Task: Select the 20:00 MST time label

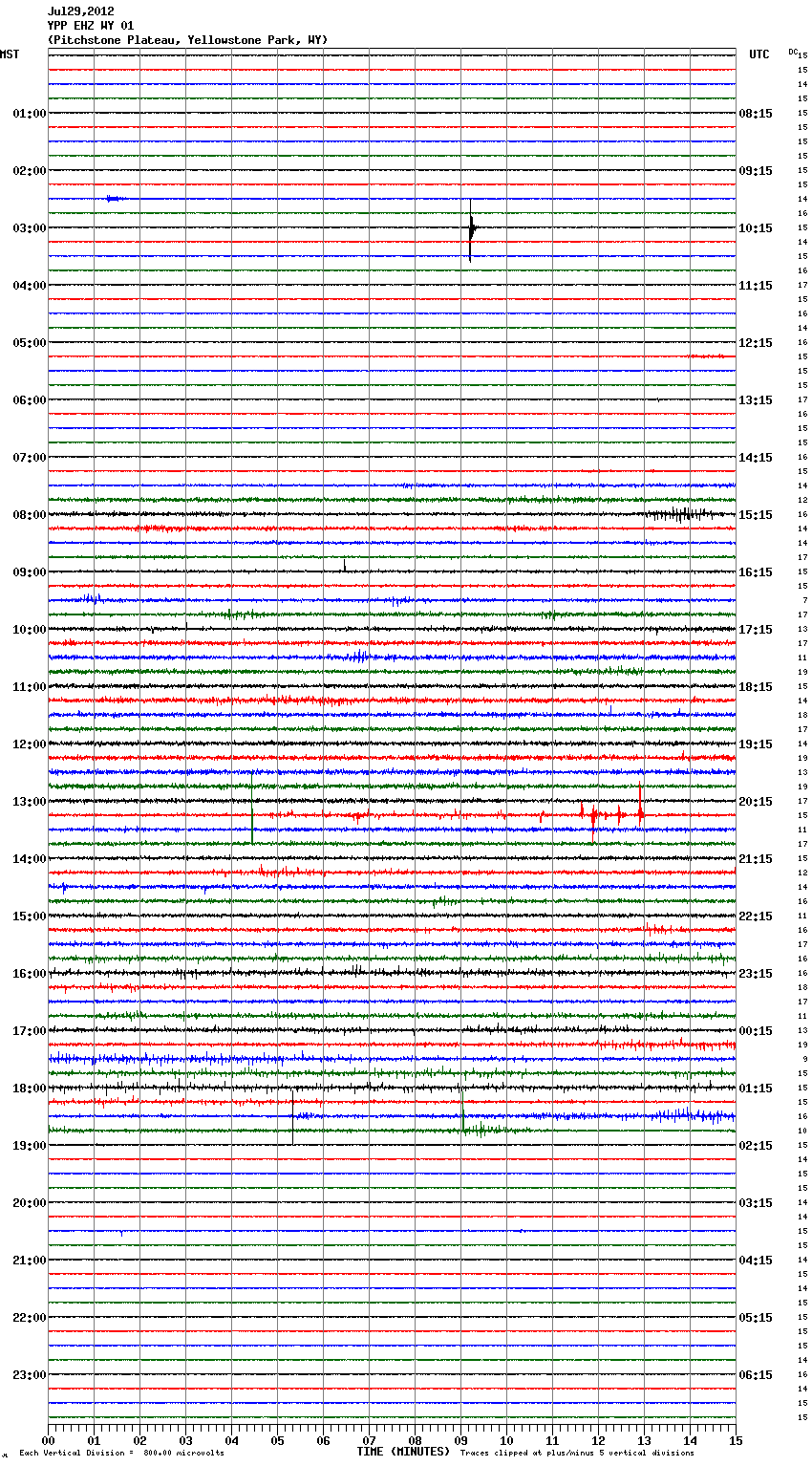Action: pos(30,1203)
